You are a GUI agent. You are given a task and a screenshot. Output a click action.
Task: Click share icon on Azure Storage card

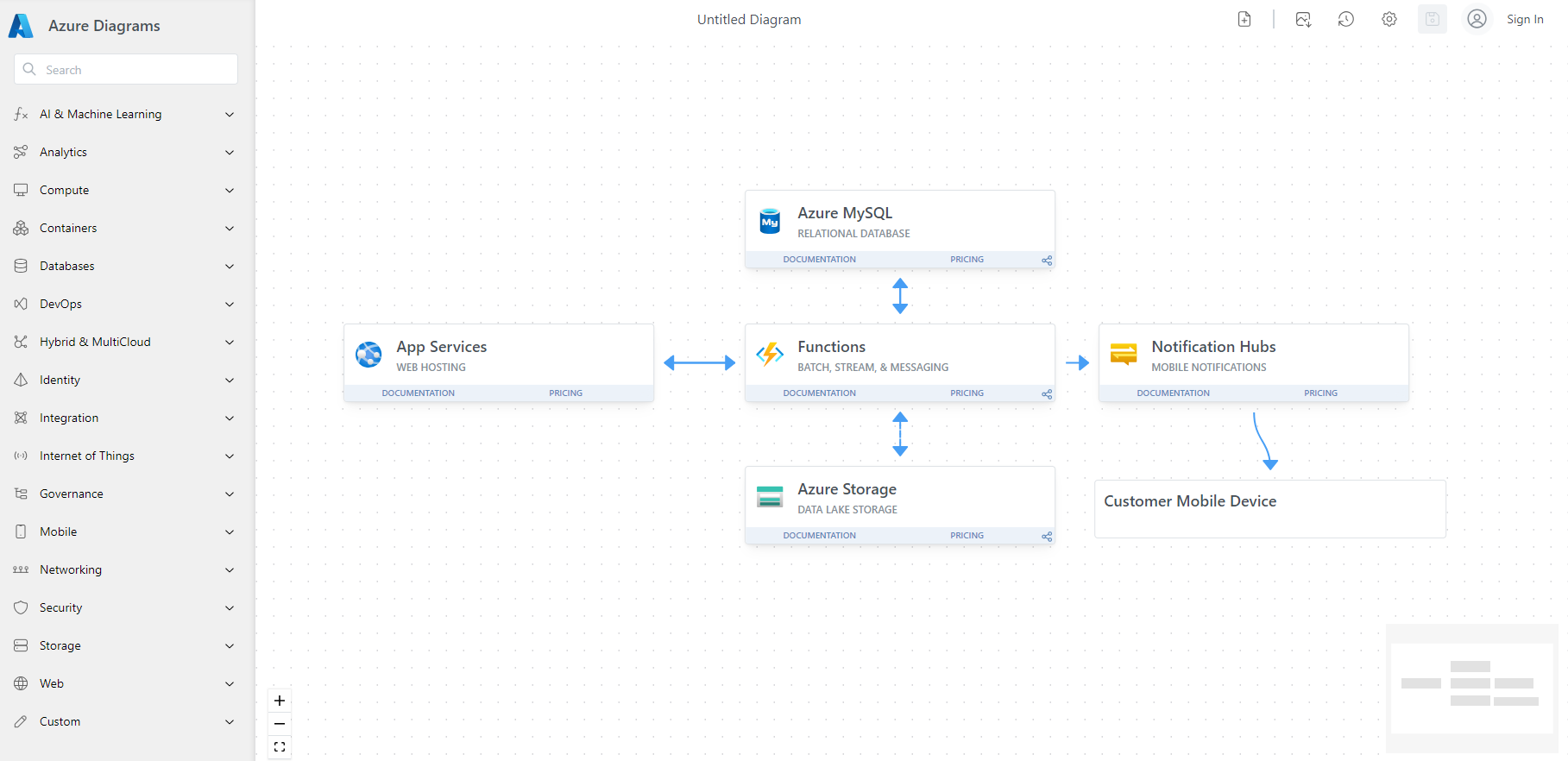(1047, 536)
